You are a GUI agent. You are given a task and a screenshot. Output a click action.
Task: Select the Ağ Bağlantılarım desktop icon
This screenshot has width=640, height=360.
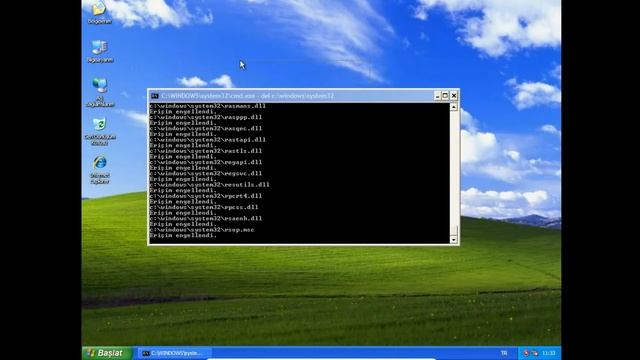[100, 92]
